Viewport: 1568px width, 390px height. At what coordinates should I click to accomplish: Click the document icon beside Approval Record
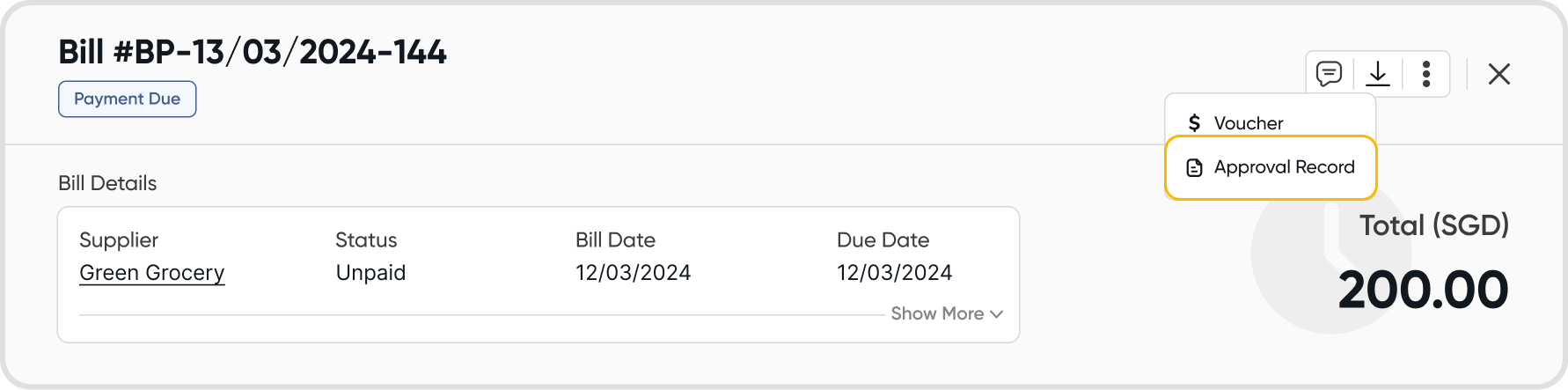coord(1194,167)
